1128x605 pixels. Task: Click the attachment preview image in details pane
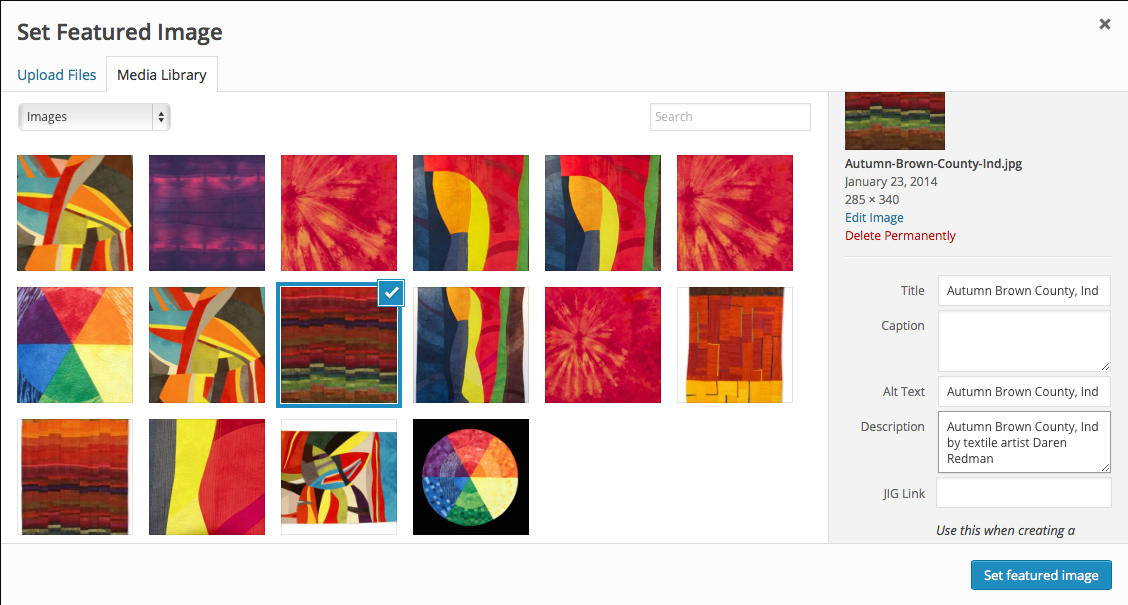click(x=895, y=121)
